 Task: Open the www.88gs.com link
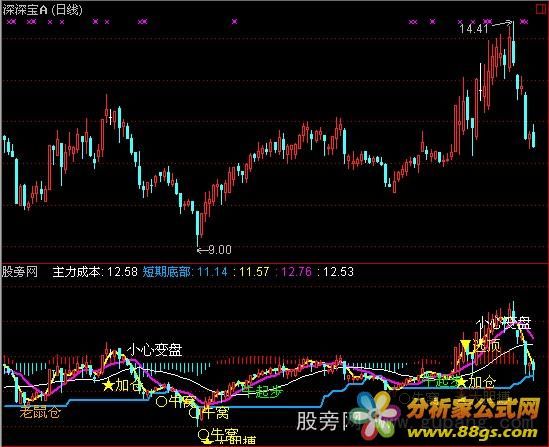[472, 433]
